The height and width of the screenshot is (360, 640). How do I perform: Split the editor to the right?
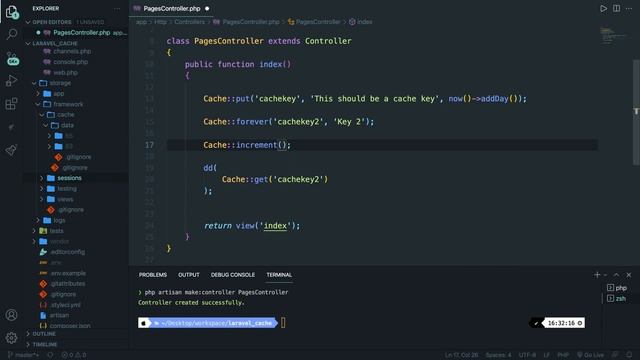pos(616,8)
